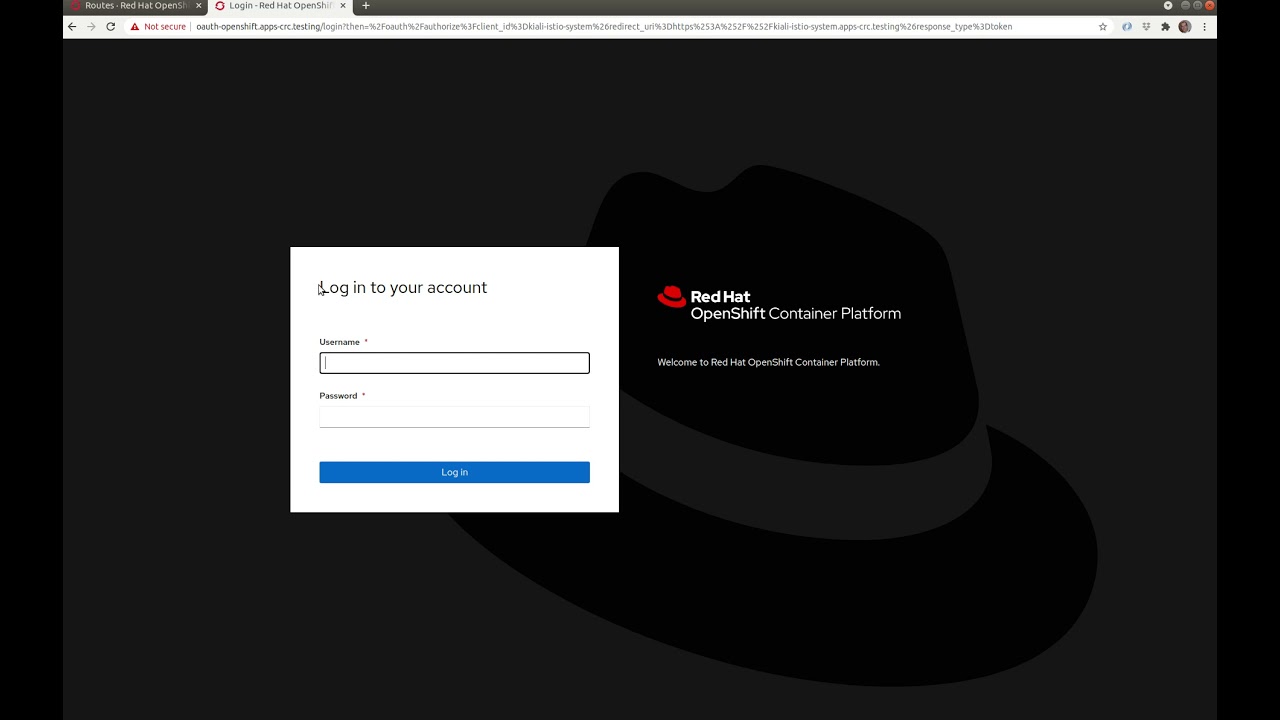The width and height of the screenshot is (1280, 720).
Task: Open the Dropbox extension icon
Action: point(1146,27)
